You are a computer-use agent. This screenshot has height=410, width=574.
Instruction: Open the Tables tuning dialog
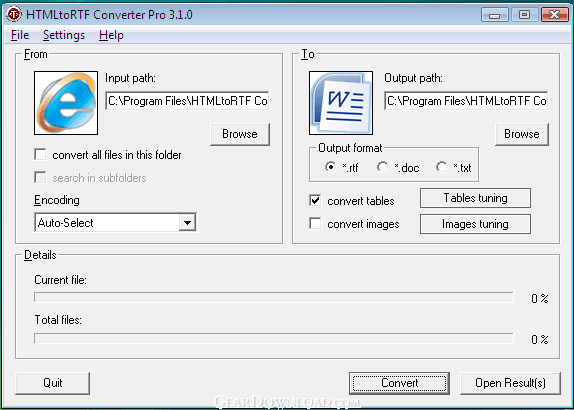[x=475, y=198]
